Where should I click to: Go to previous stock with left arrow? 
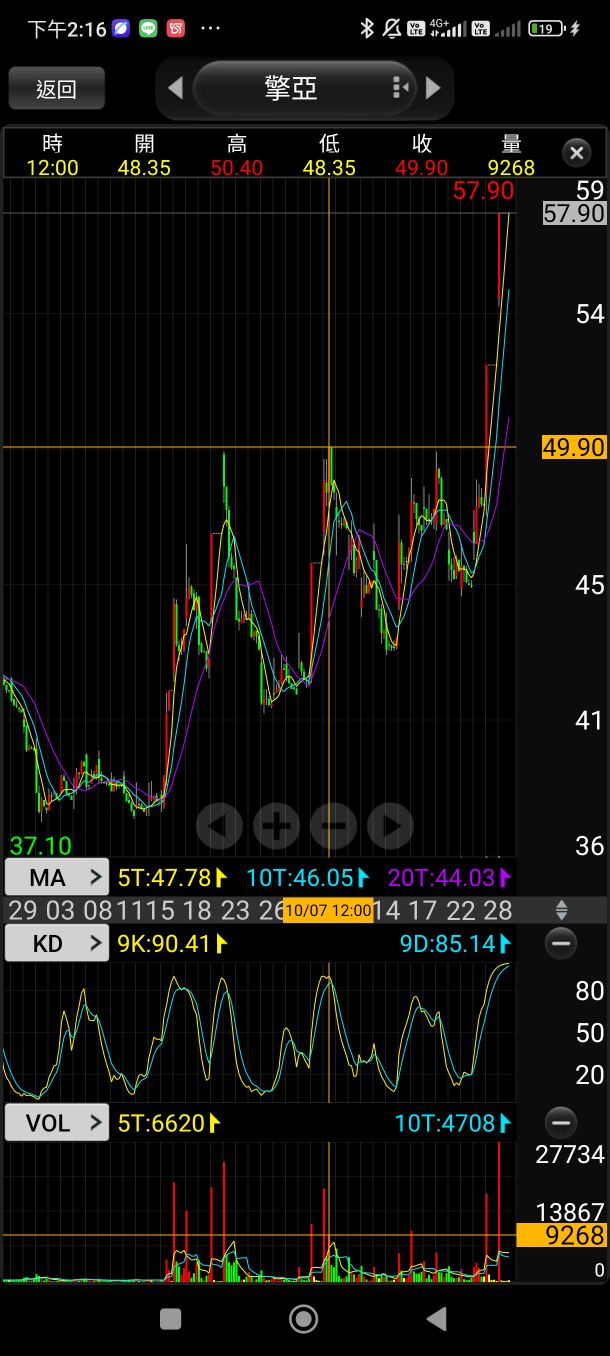coord(175,88)
